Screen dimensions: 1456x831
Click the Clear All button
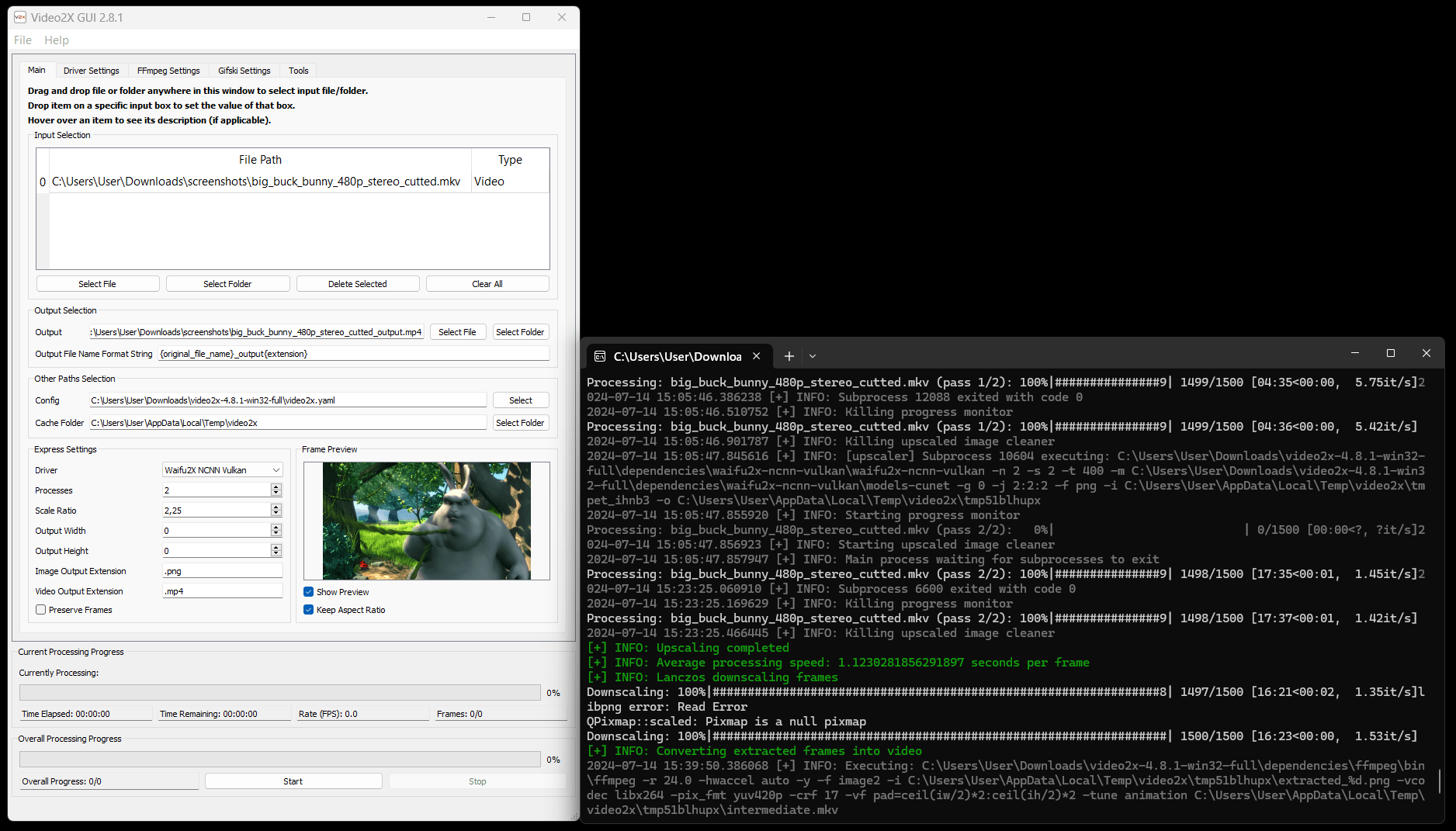click(487, 284)
